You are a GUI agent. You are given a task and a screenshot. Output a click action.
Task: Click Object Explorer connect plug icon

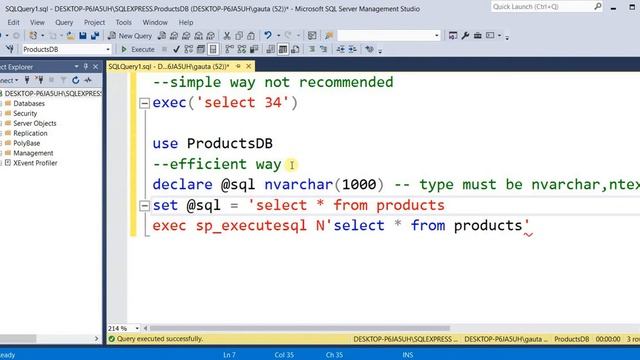27,80
